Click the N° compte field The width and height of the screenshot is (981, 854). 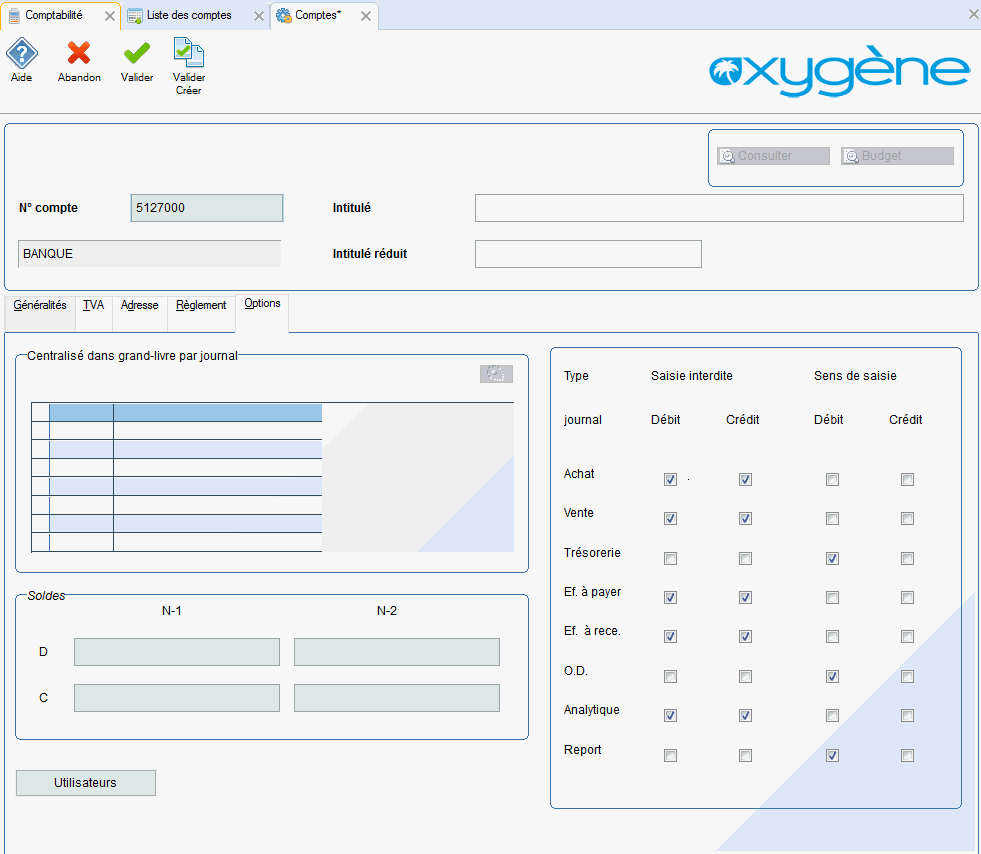pos(207,208)
